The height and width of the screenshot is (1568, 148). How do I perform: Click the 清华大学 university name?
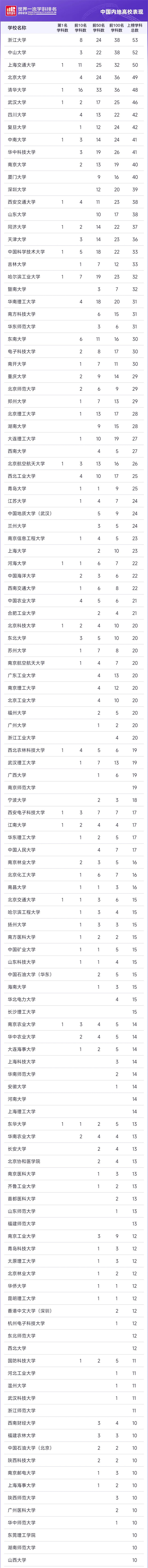pyautogui.click(x=17, y=90)
